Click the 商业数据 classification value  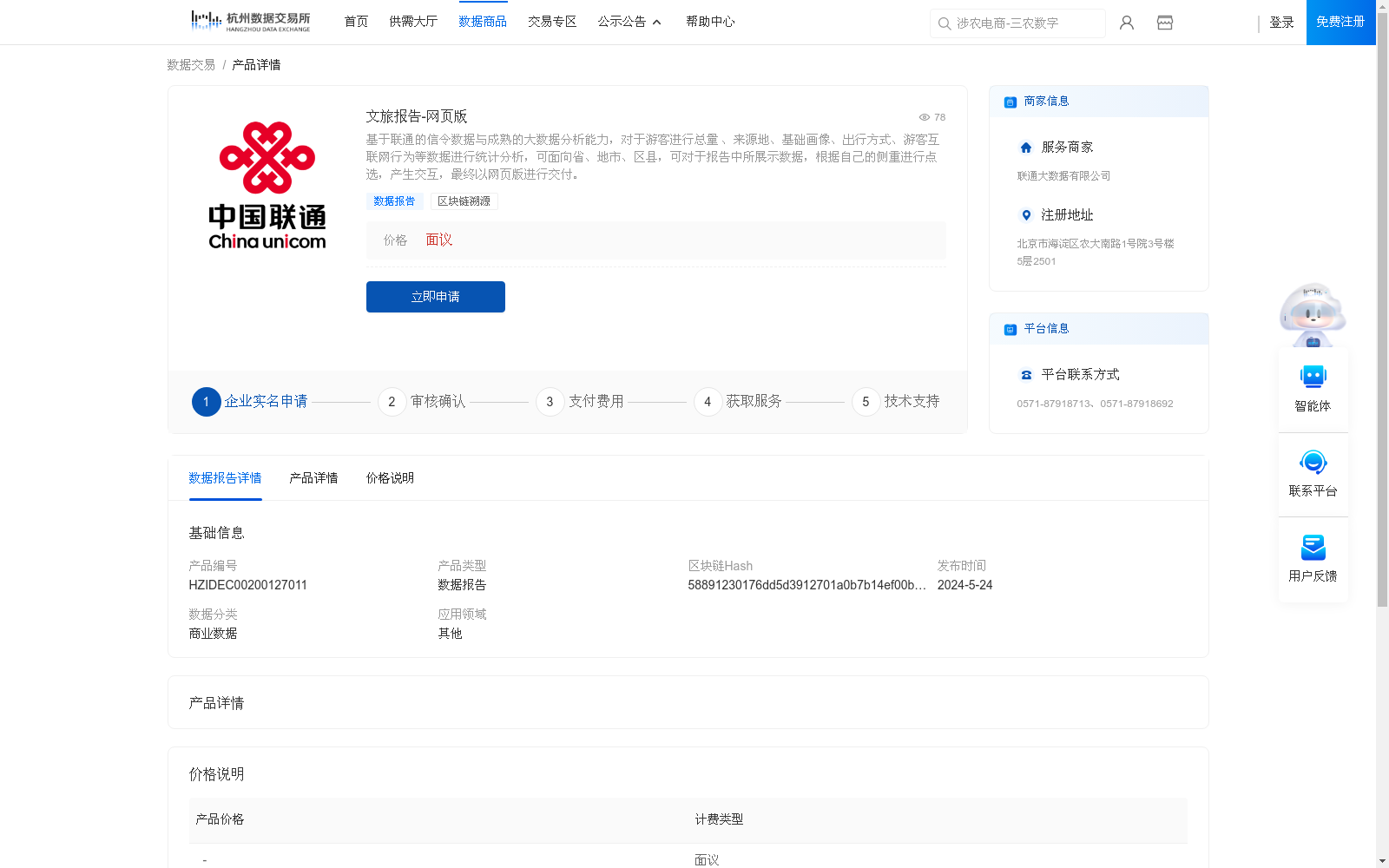[213, 634]
